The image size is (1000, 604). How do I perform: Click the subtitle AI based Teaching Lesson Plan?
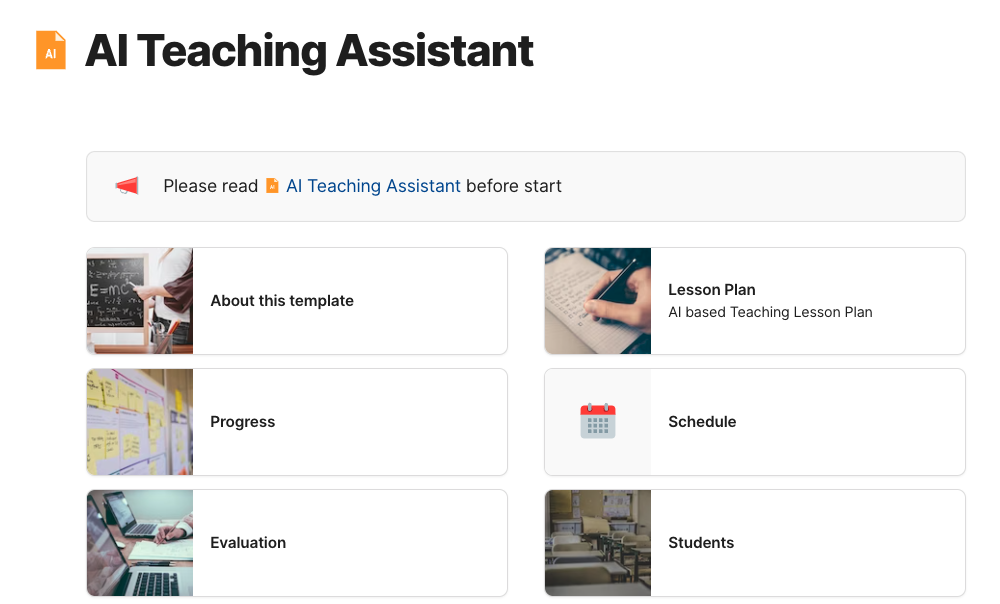coord(769,312)
